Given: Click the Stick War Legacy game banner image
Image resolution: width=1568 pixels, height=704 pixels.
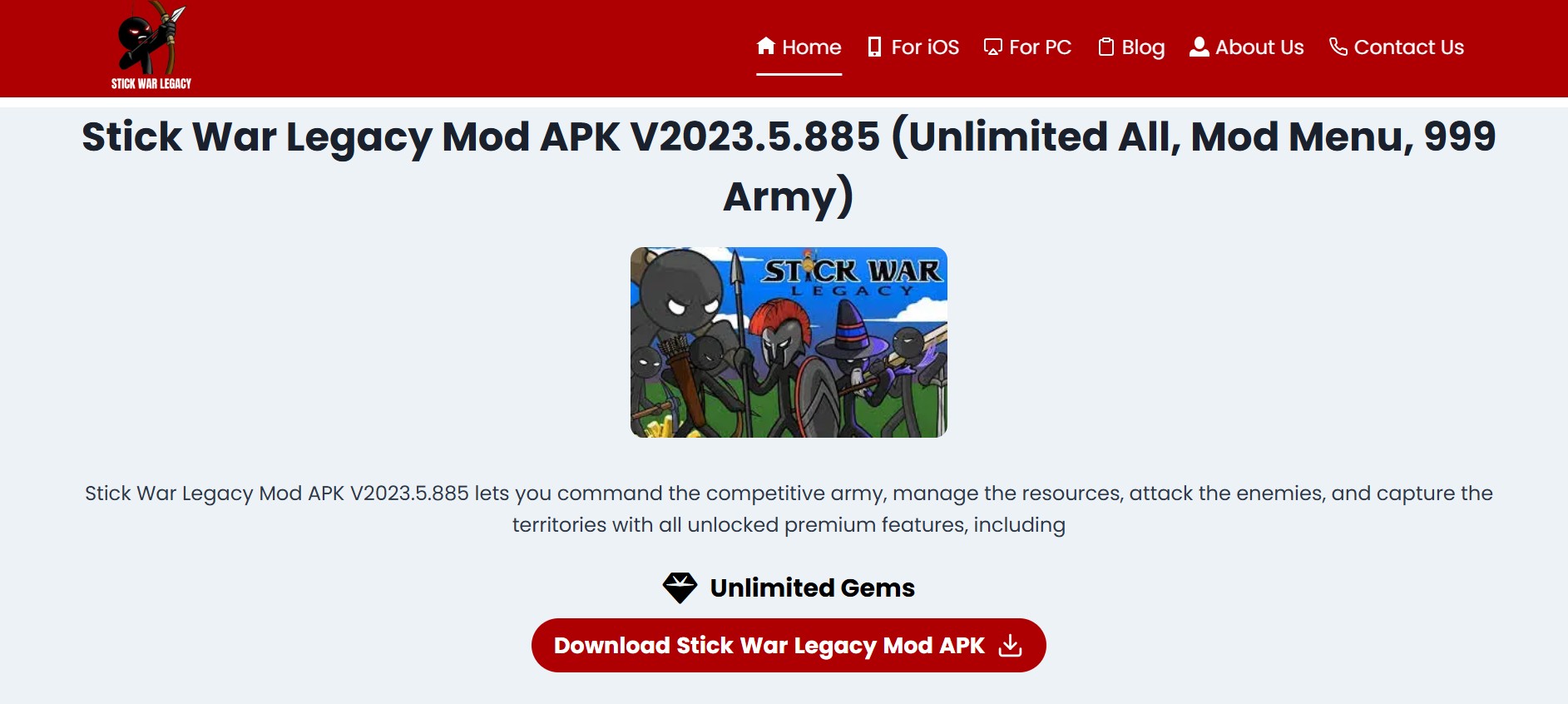Looking at the screenshot, I should (789, 342).
